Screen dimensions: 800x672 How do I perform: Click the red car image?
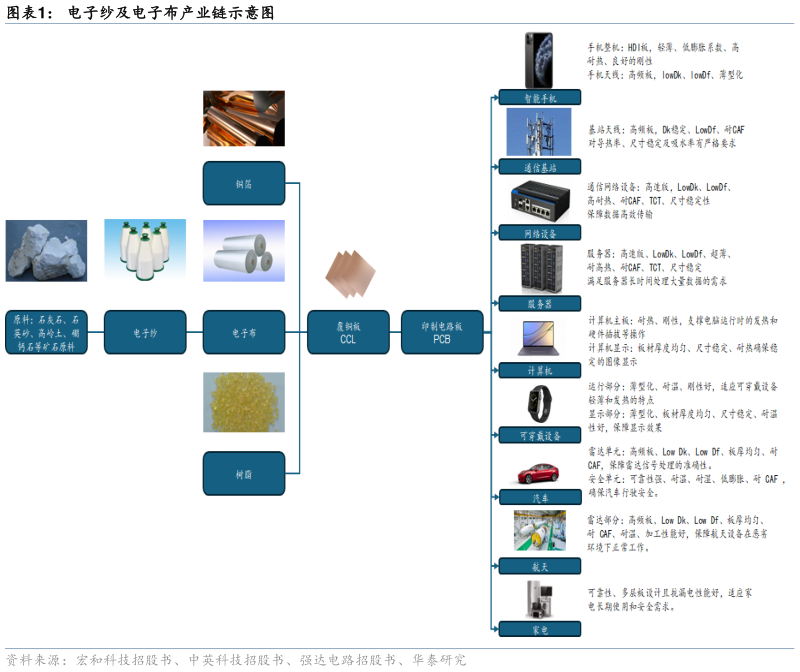coord(539,472)
